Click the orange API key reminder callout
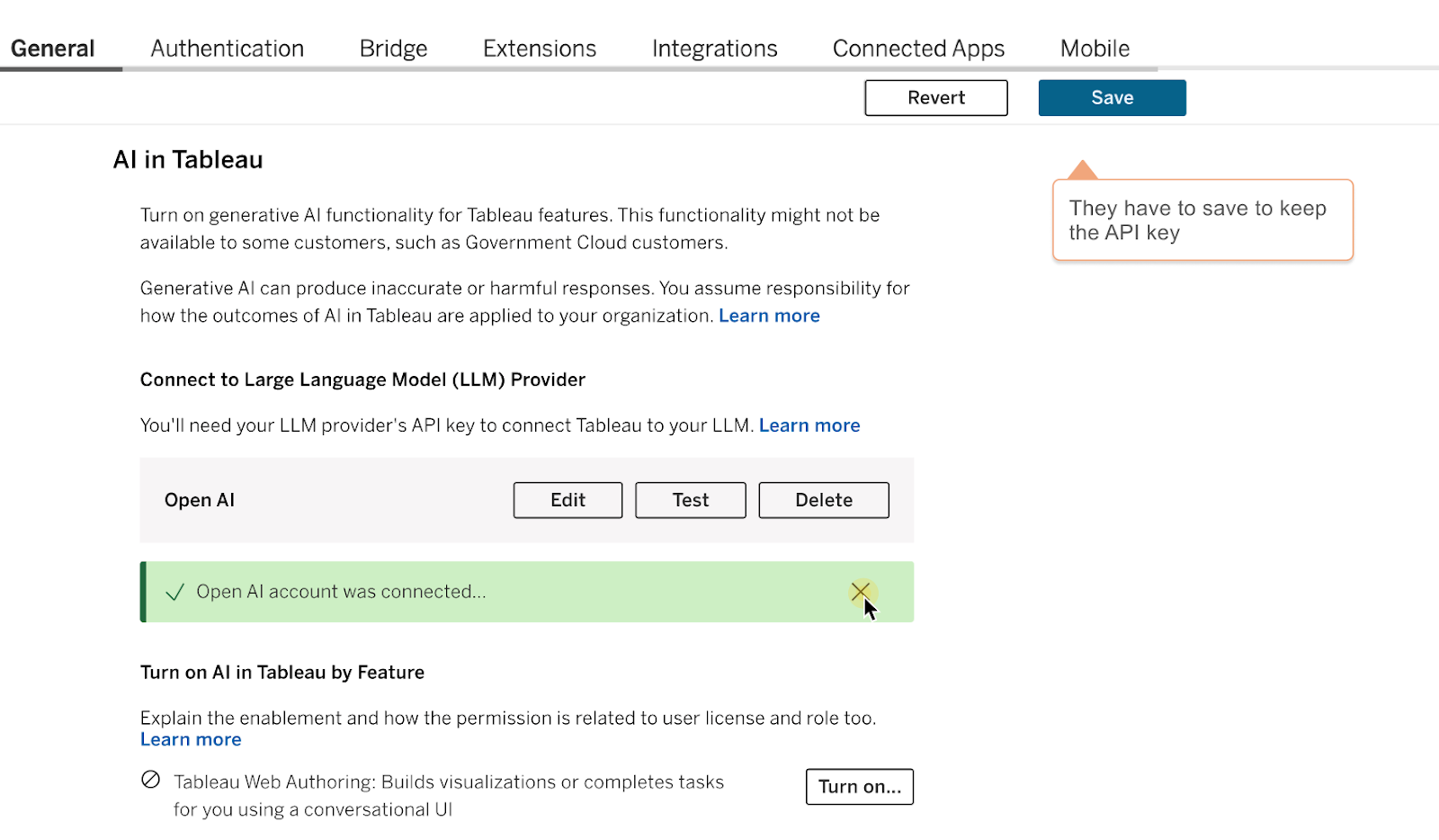This screenshot has width=1439, height=840. (1202, 219)
